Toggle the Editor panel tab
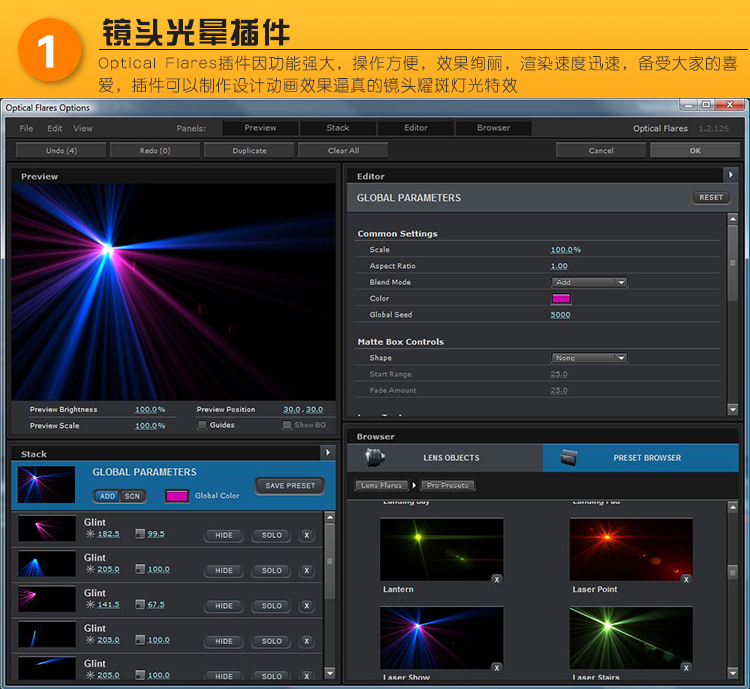Screen dimensions: 750x689 pos(416,128)
